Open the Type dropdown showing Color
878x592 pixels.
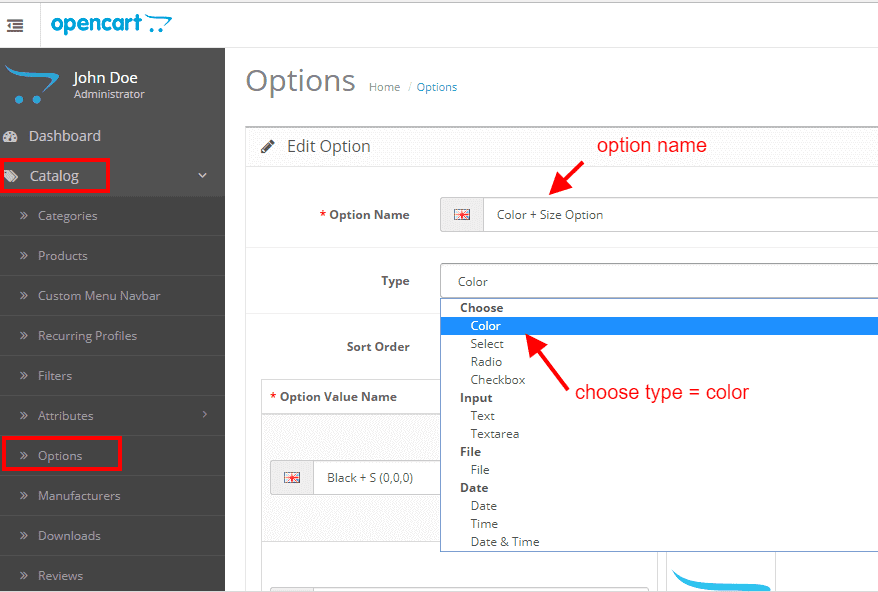point(659,281)
